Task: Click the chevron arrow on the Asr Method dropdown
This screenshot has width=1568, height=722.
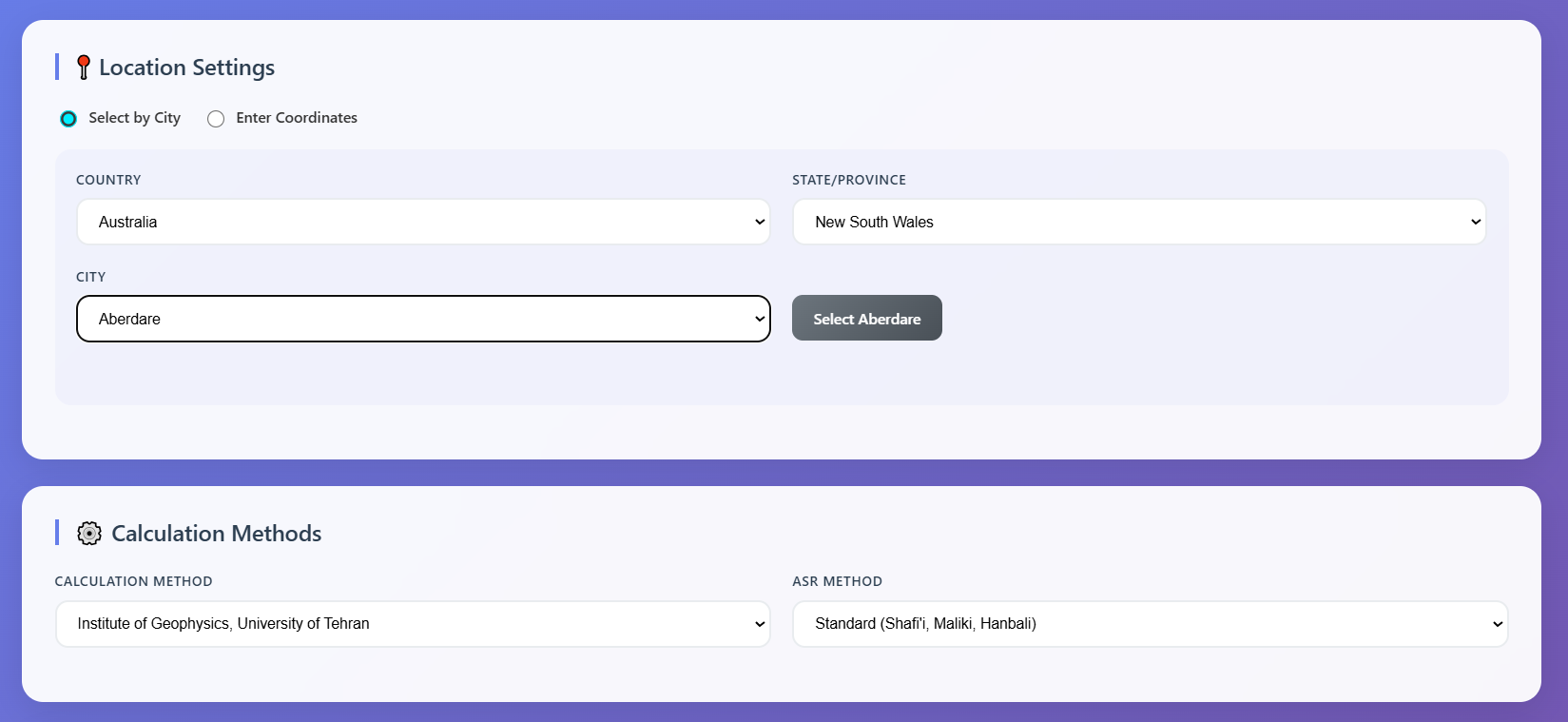Action: 1498,624
